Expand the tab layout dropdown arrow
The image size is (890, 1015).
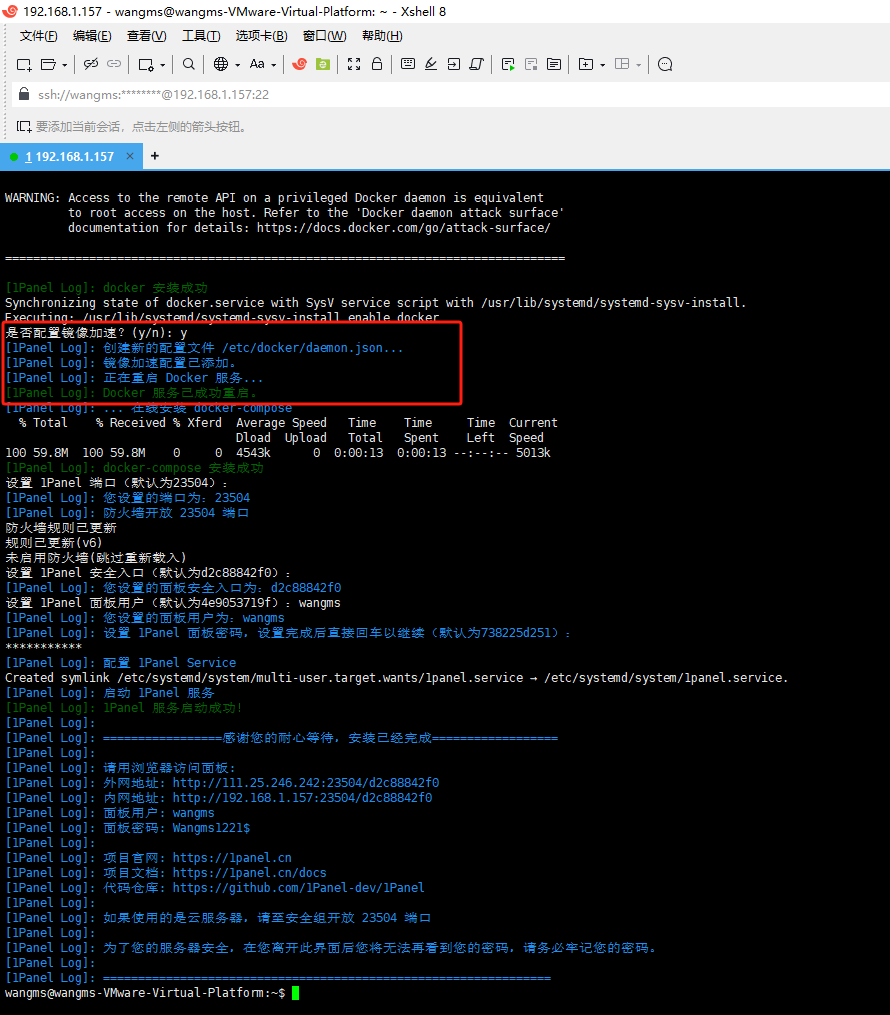coord(639,65)
